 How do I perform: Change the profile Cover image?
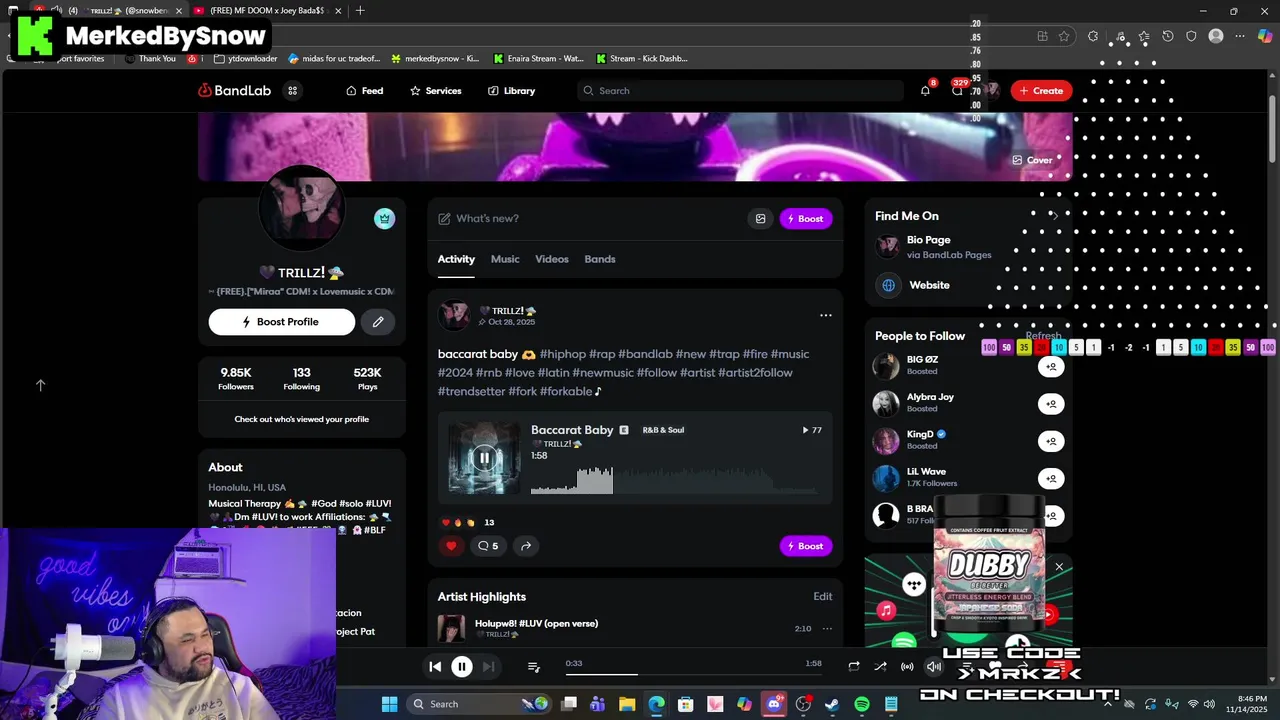(x=1032, y=160)
